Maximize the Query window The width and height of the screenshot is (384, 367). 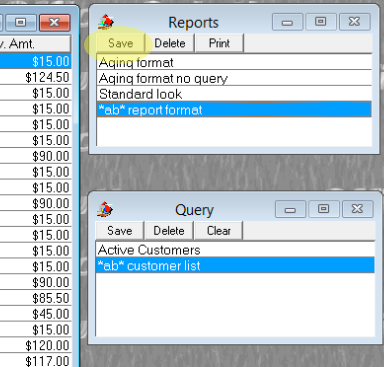point(323,209)
